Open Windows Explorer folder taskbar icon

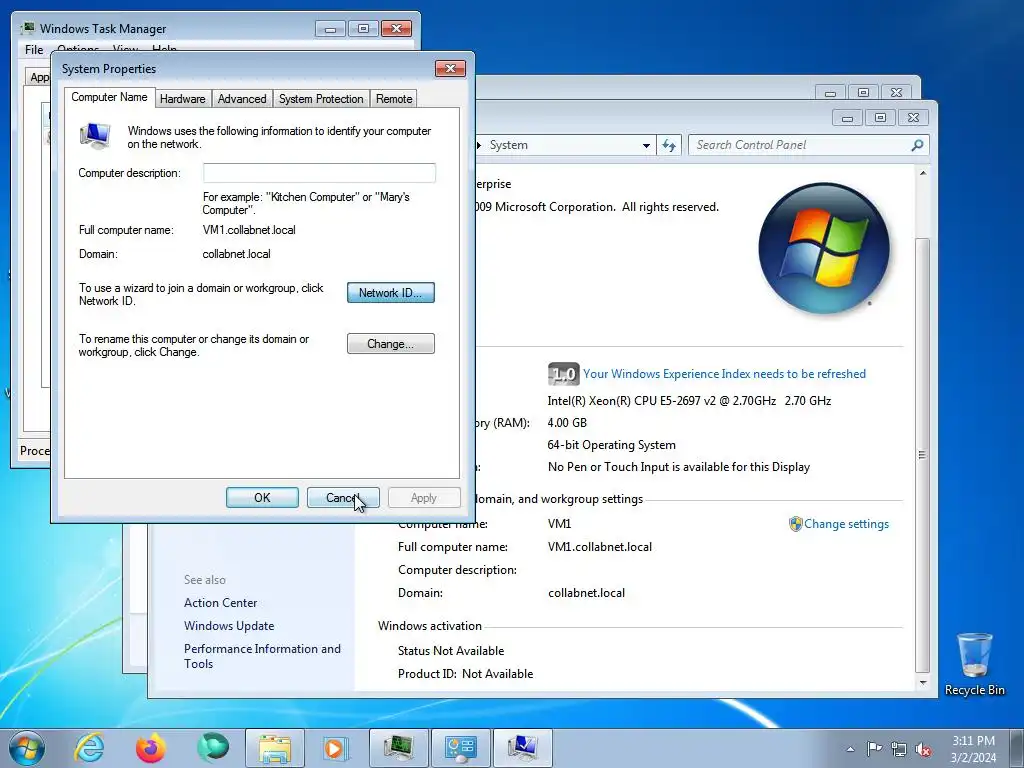coord(275,748)
